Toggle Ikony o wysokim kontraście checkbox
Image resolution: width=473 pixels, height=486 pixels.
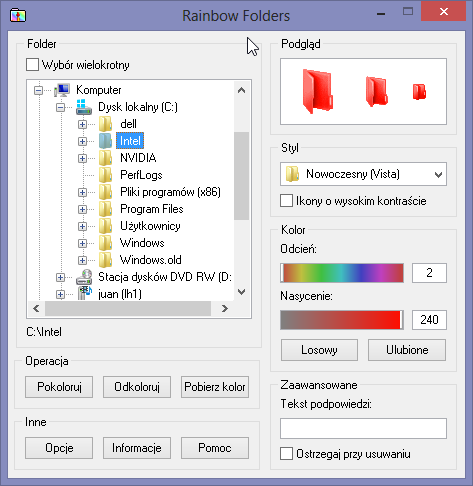click(x=286, y=201)
